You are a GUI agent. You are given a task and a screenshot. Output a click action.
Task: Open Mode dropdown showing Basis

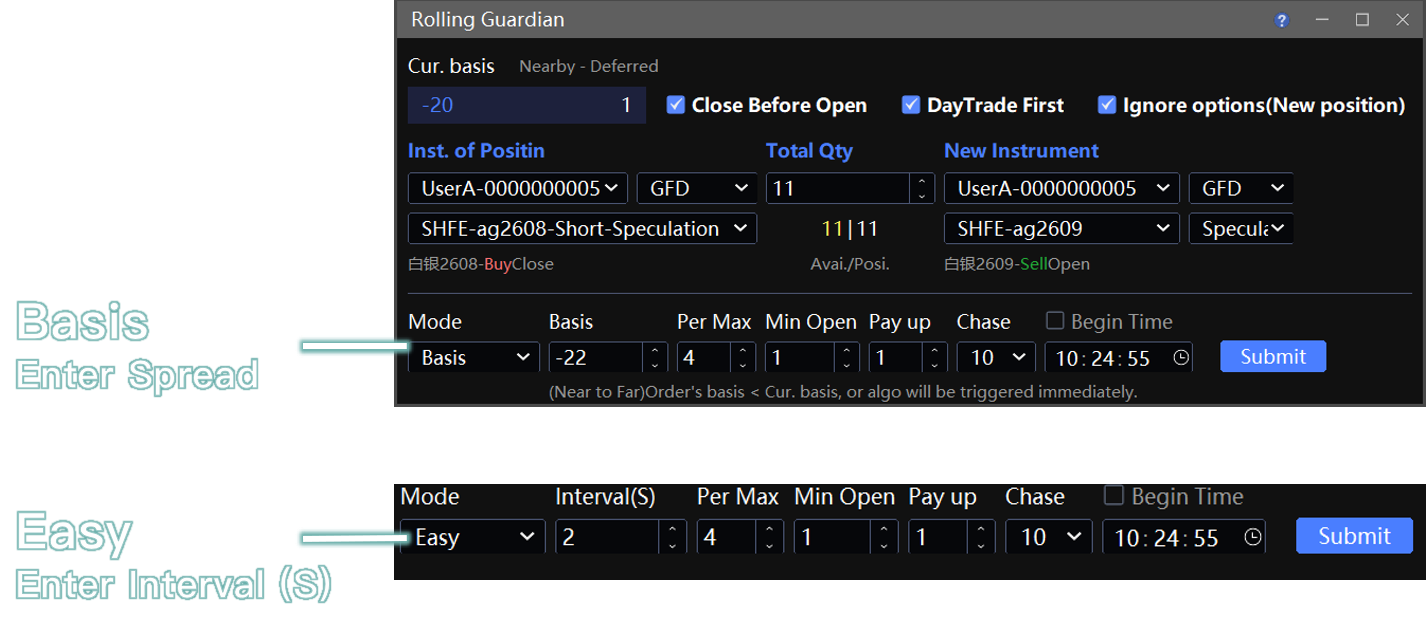[474, 357]
